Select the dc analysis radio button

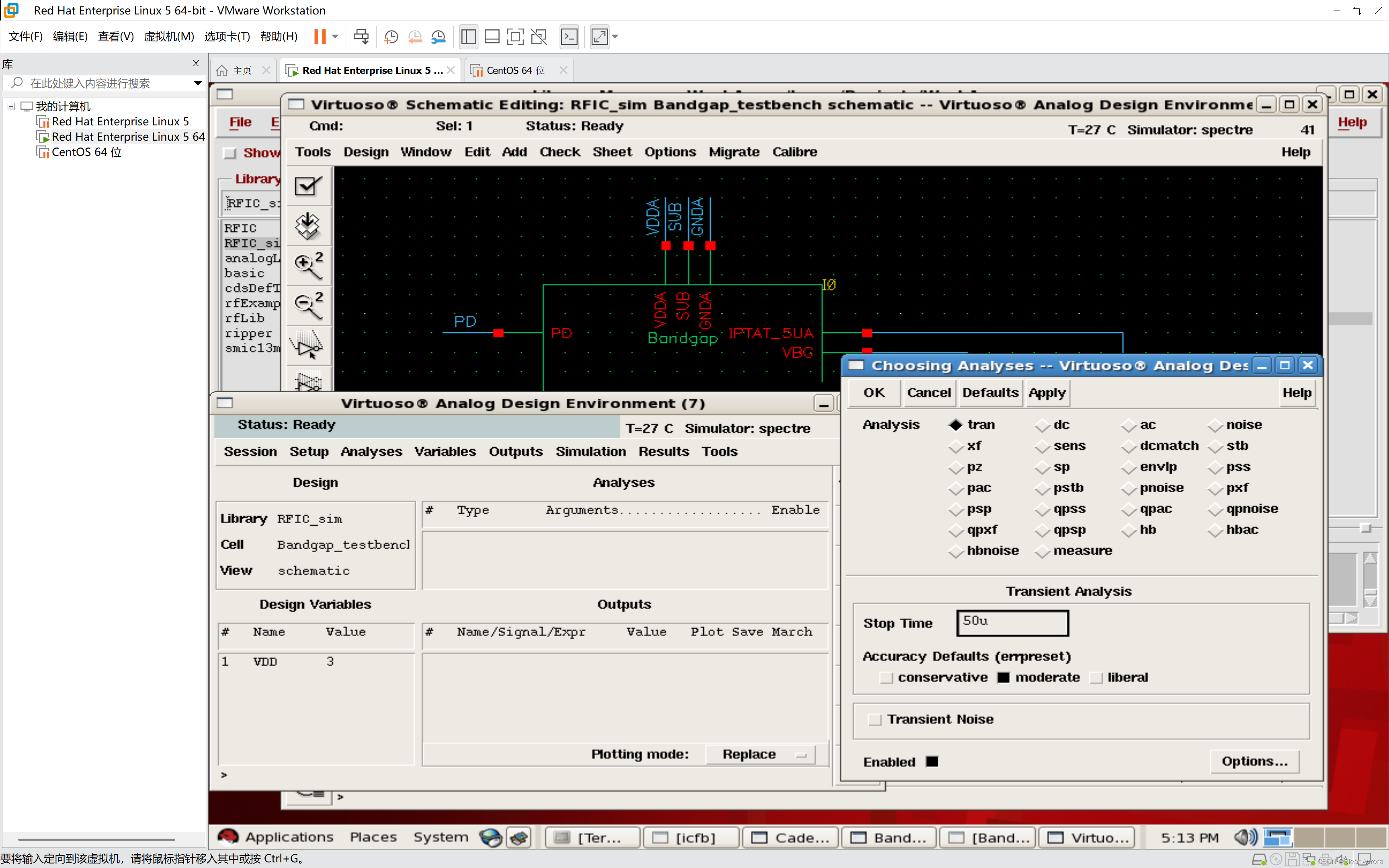1042,426
